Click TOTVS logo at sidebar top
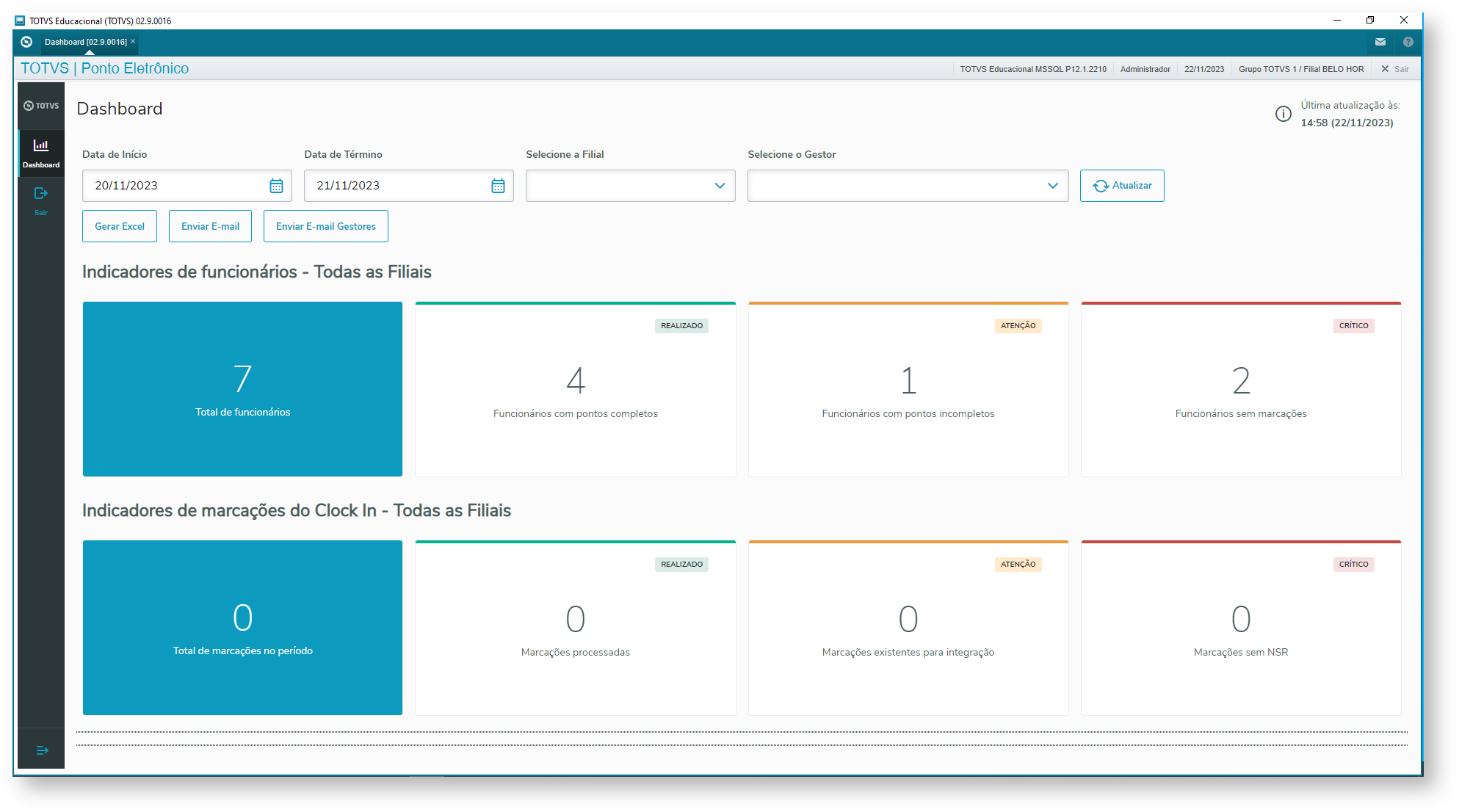 pyautogui.click(x=41, y=106)
